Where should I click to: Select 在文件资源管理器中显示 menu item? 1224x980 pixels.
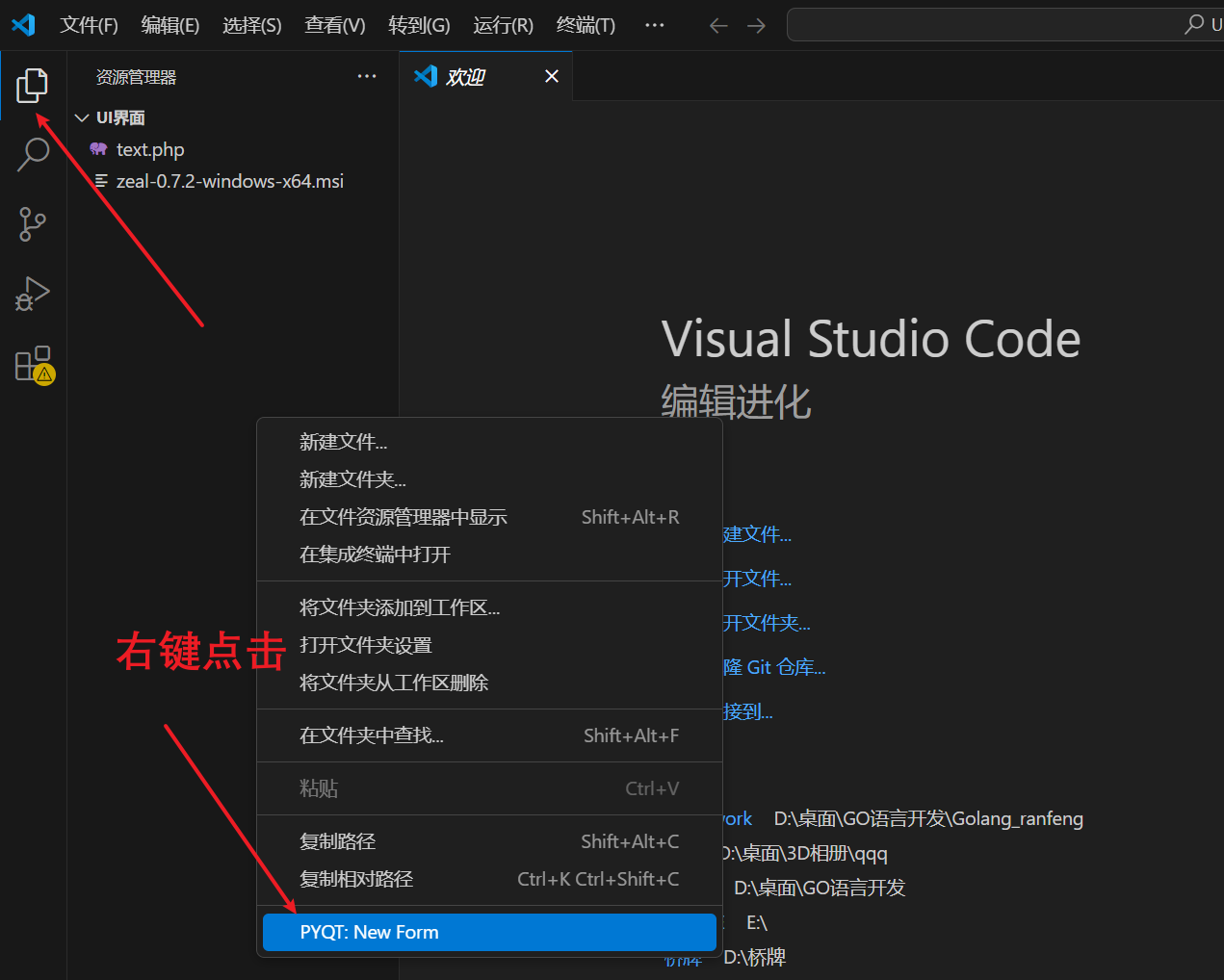[489, 517]
